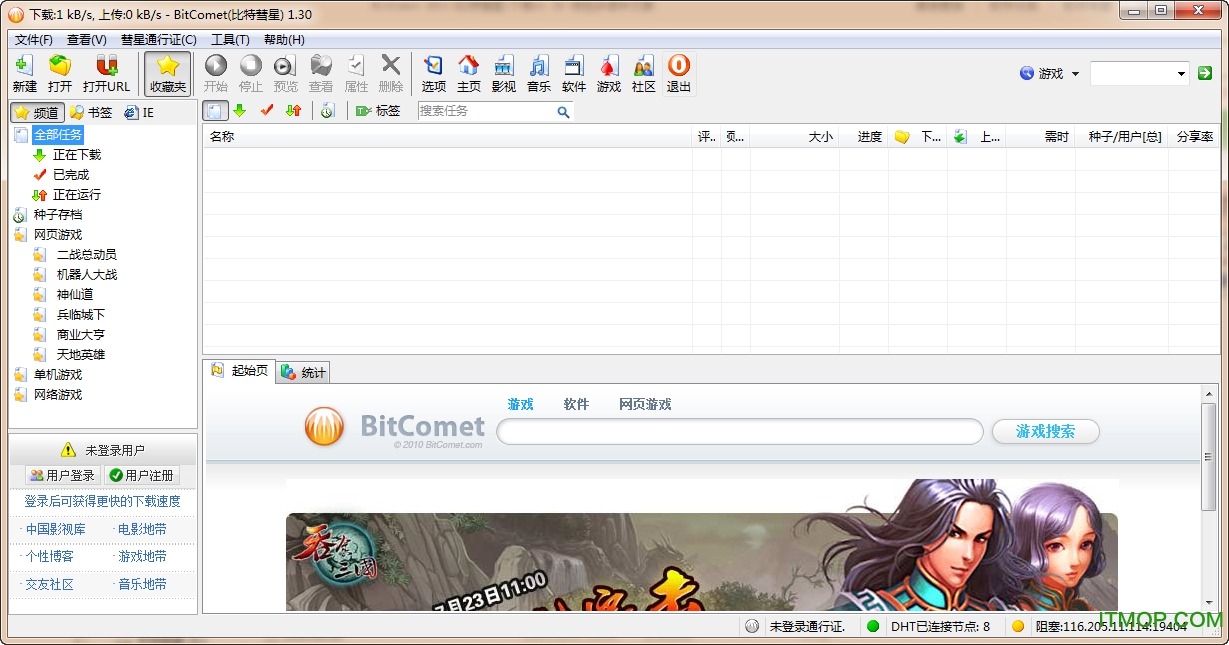Toggle the 收藏夹 favorites panel button
Screen dimensions: 1229x645
tap(168, 74)
